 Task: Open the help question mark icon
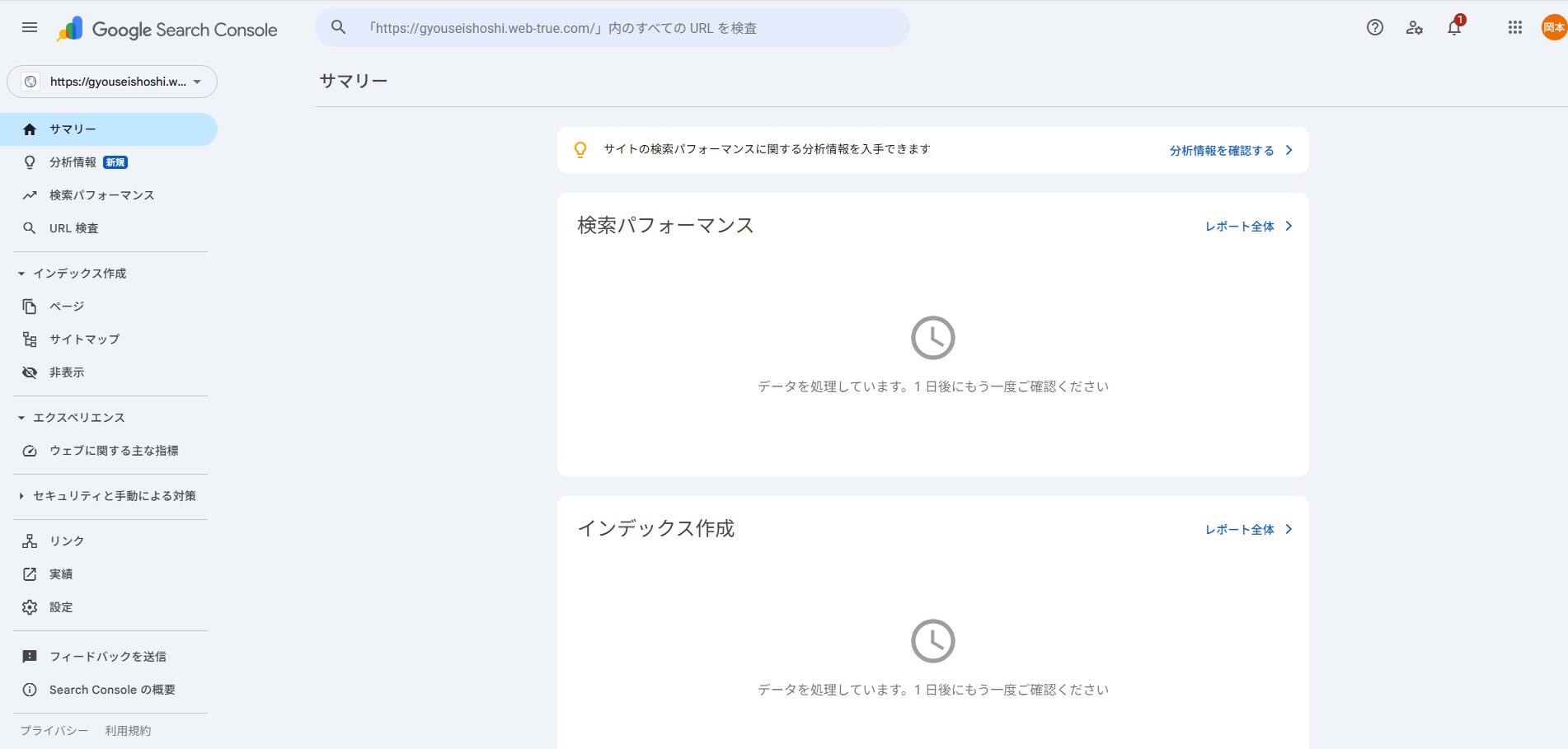(x=1374, y=27)
